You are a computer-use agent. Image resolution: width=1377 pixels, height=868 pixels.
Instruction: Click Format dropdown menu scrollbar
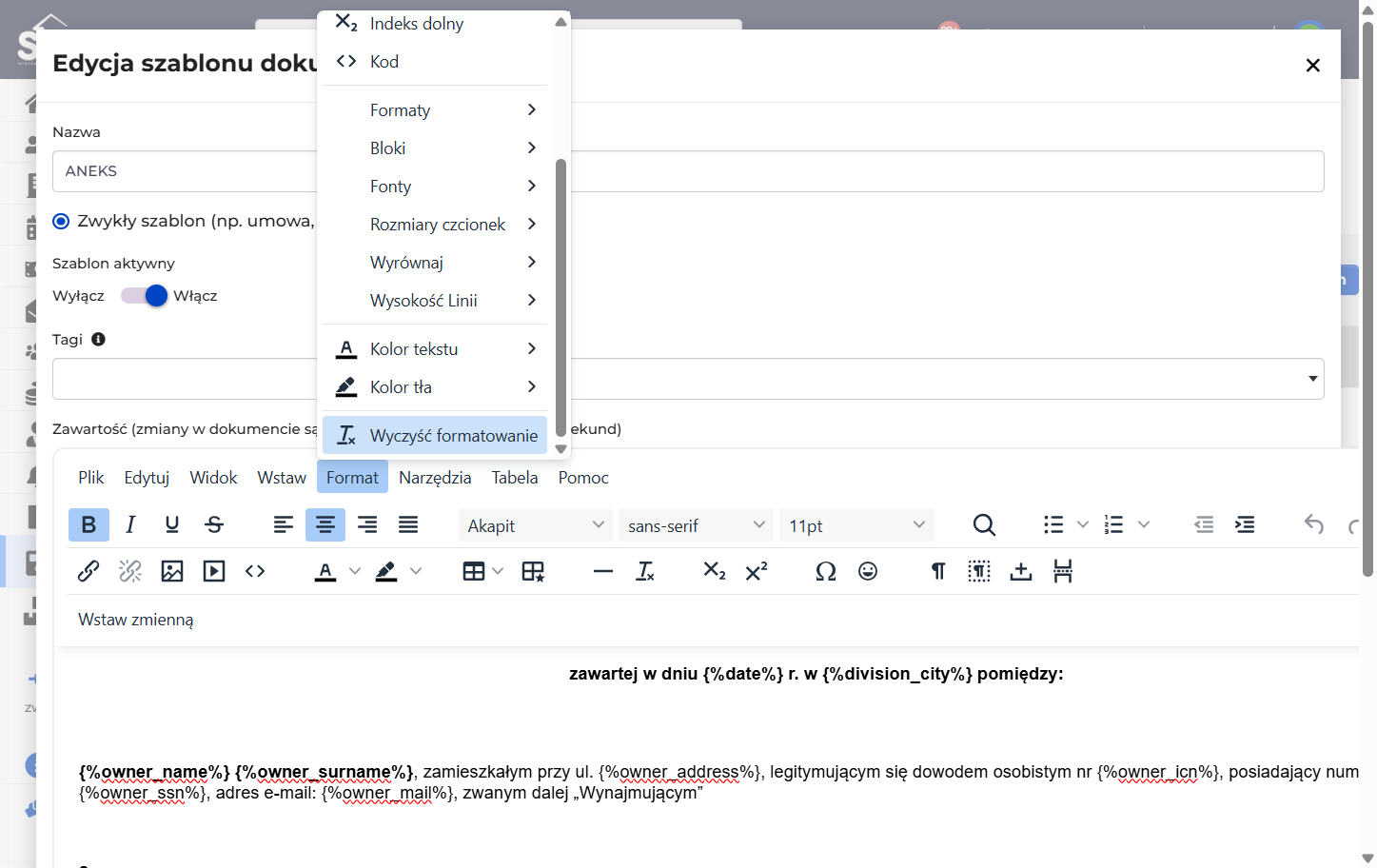click(561, 297)
